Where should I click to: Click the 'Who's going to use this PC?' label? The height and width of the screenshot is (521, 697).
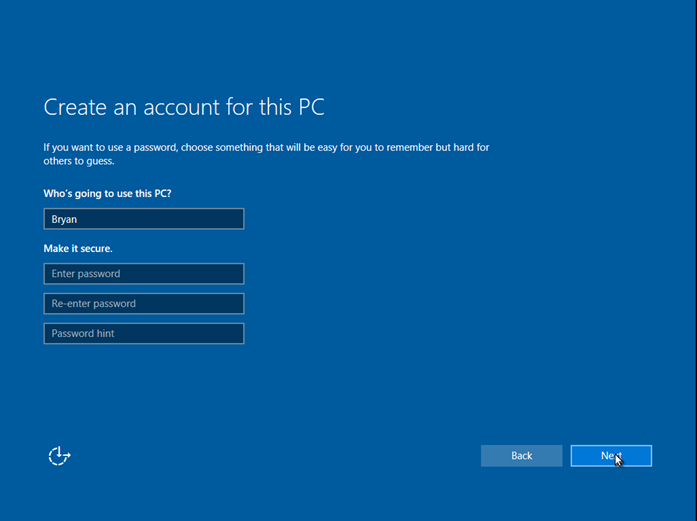click(107, 194)
